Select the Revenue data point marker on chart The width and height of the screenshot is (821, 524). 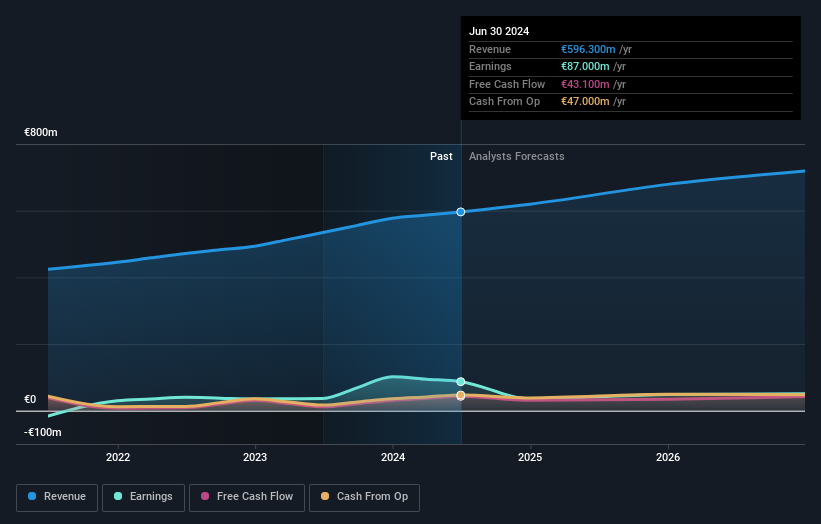pyautogui.click(x=461, y=212)
